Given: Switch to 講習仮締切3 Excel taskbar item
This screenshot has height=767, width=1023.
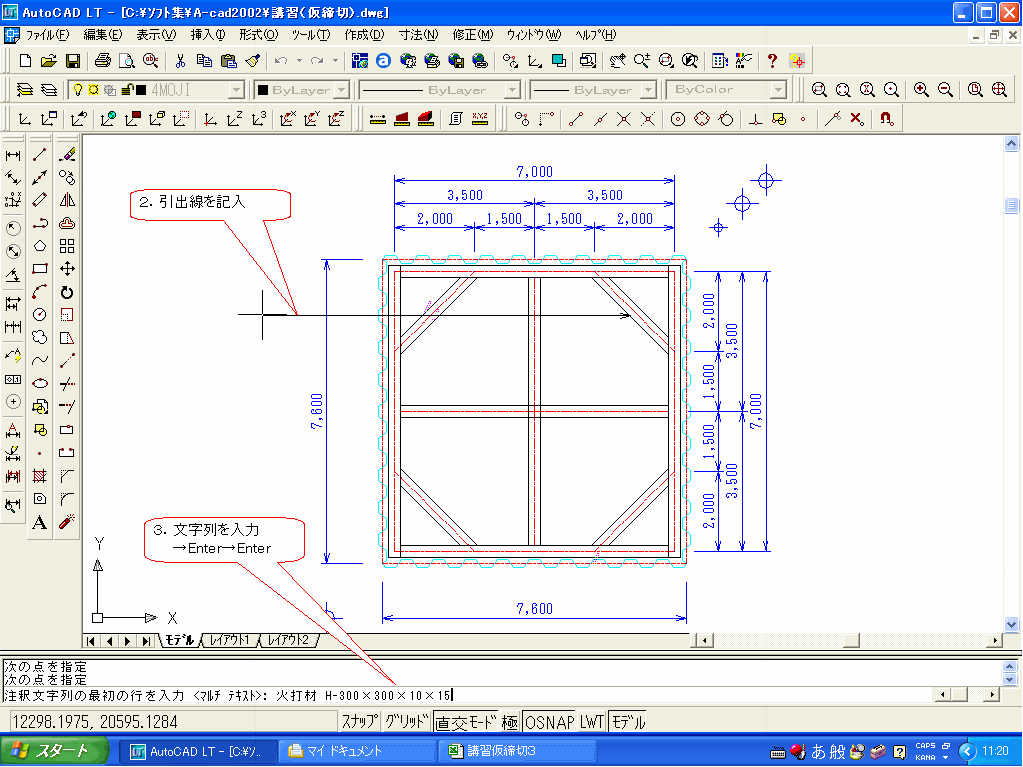Looking at the screenshot, I should click(516, 751).
